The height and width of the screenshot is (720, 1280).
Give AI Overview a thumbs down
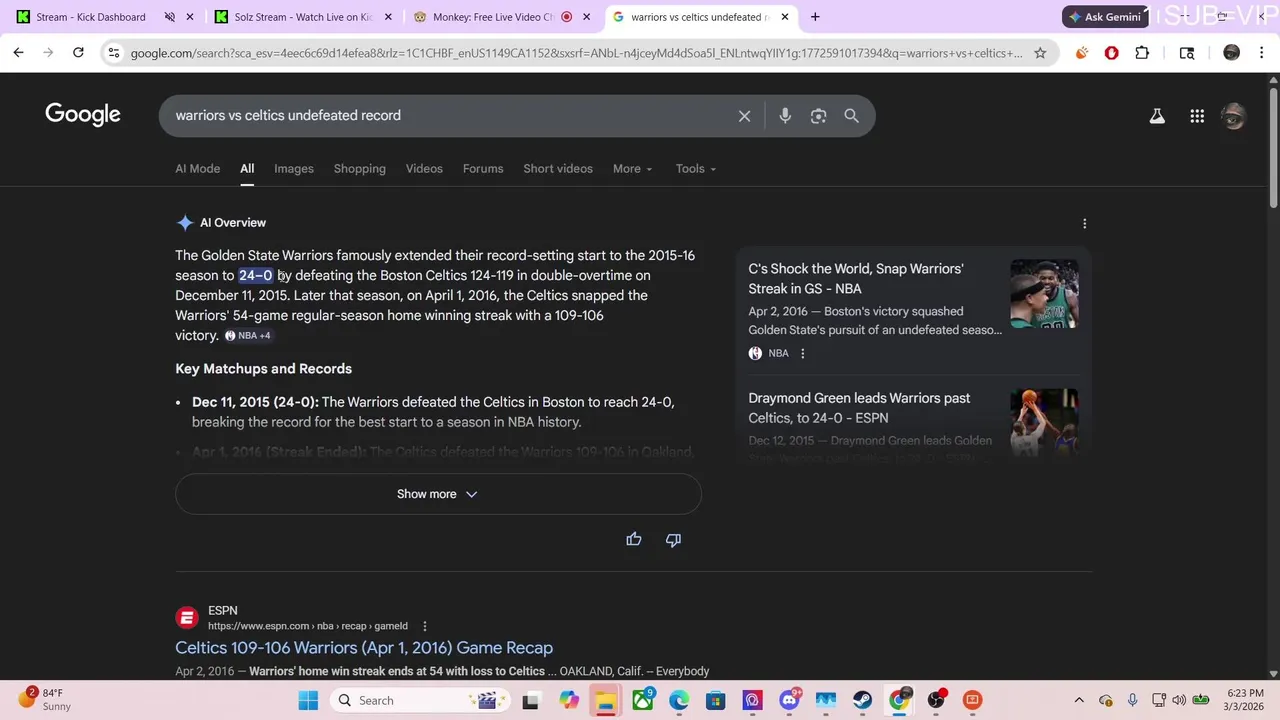673,540
